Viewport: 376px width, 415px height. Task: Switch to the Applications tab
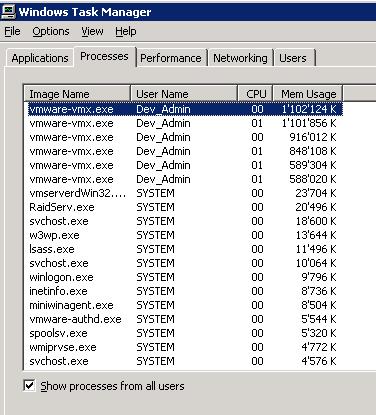pyautogui.click(x=40, y=58)
